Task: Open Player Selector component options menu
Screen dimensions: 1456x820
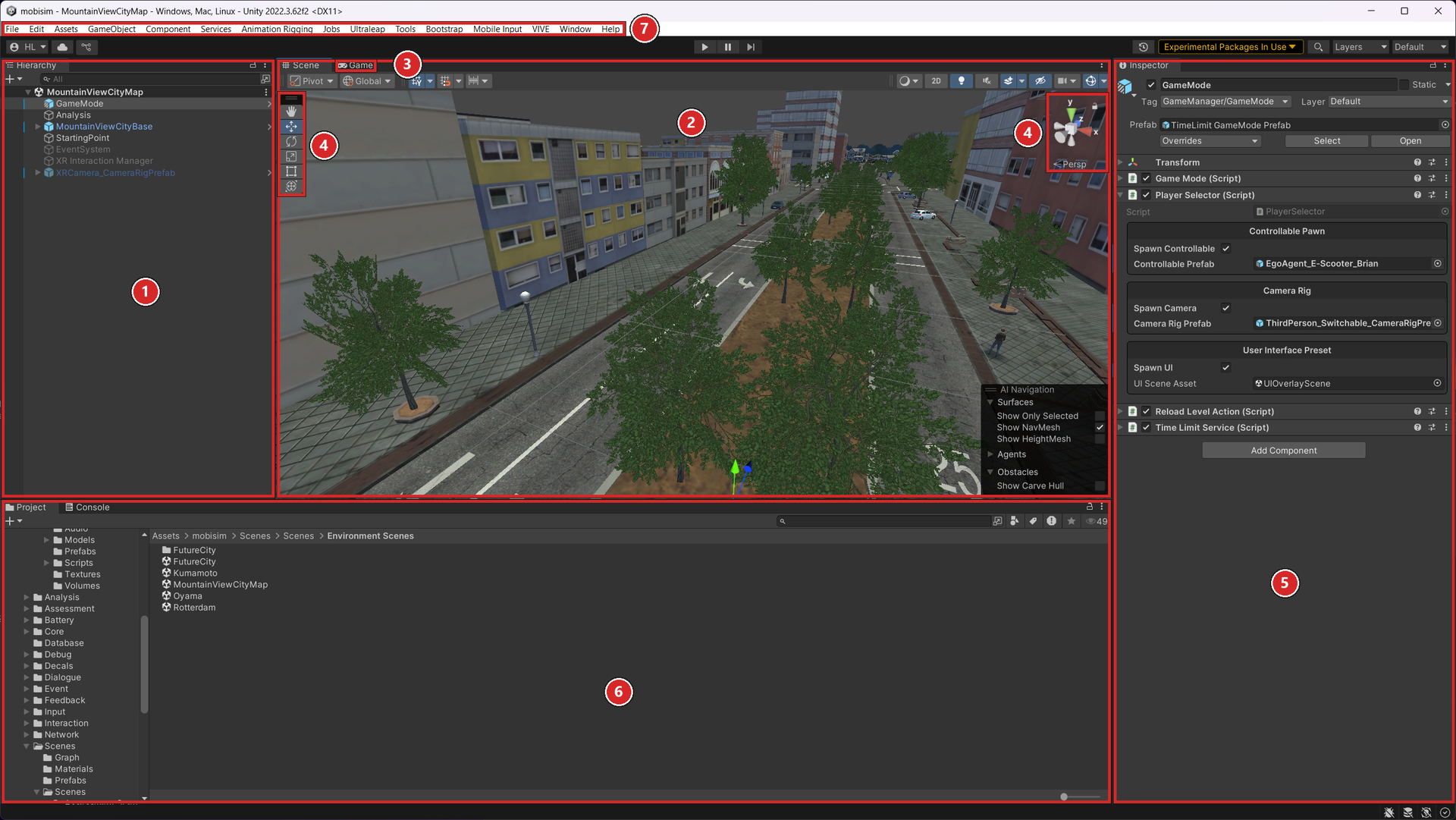Action: coord(1446,195)
